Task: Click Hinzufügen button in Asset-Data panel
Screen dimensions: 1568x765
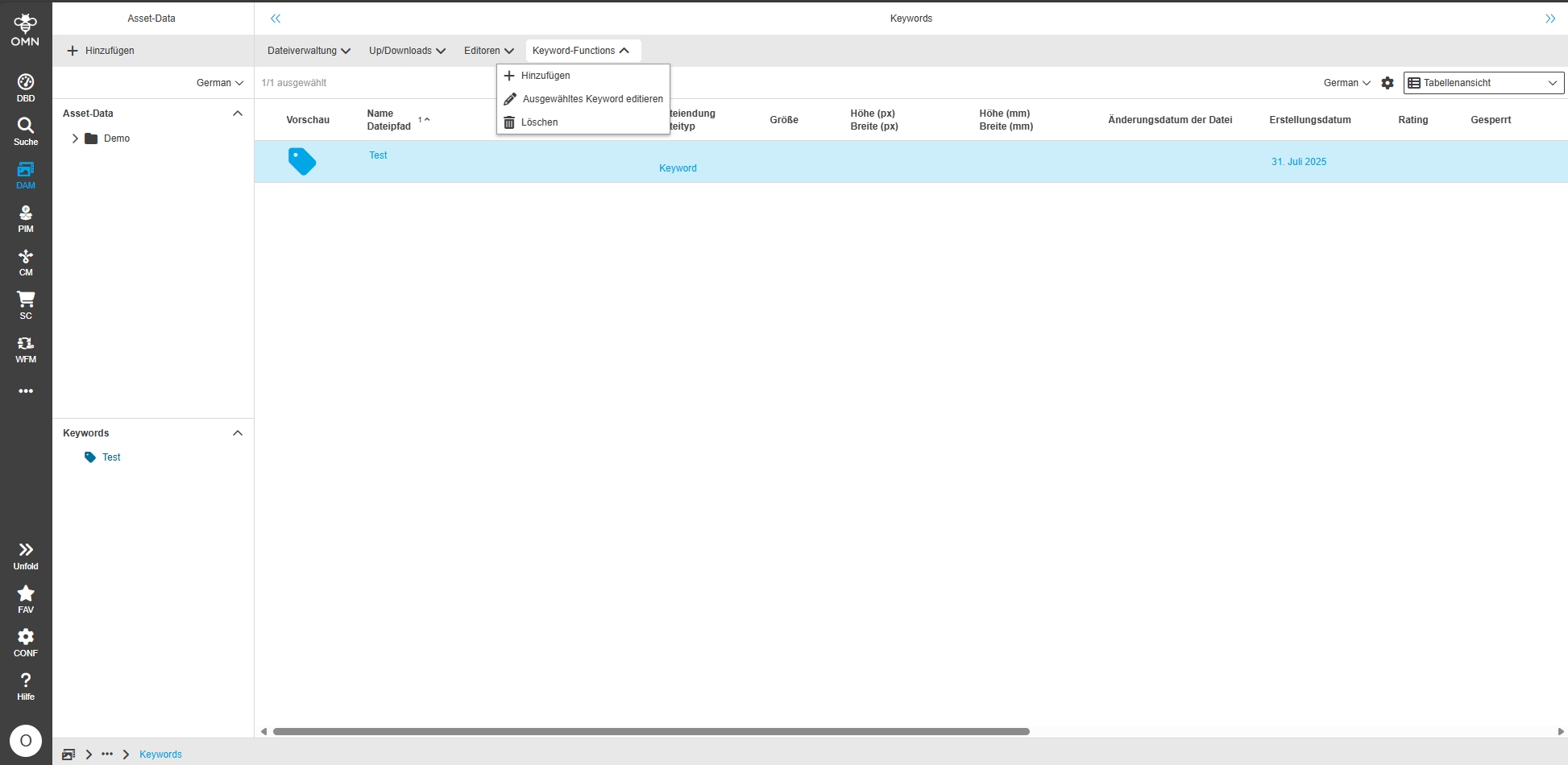Action: (x=102, y=51)
